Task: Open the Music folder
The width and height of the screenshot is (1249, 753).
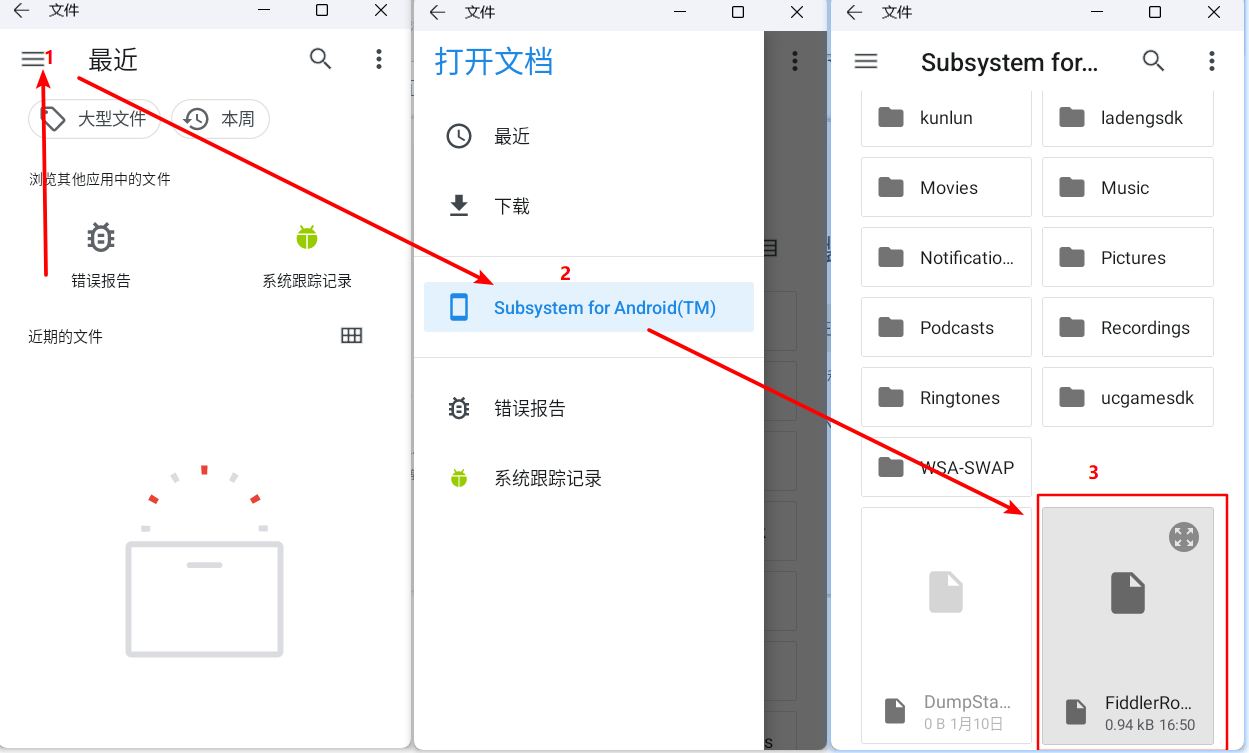Action: [1128, 187]
